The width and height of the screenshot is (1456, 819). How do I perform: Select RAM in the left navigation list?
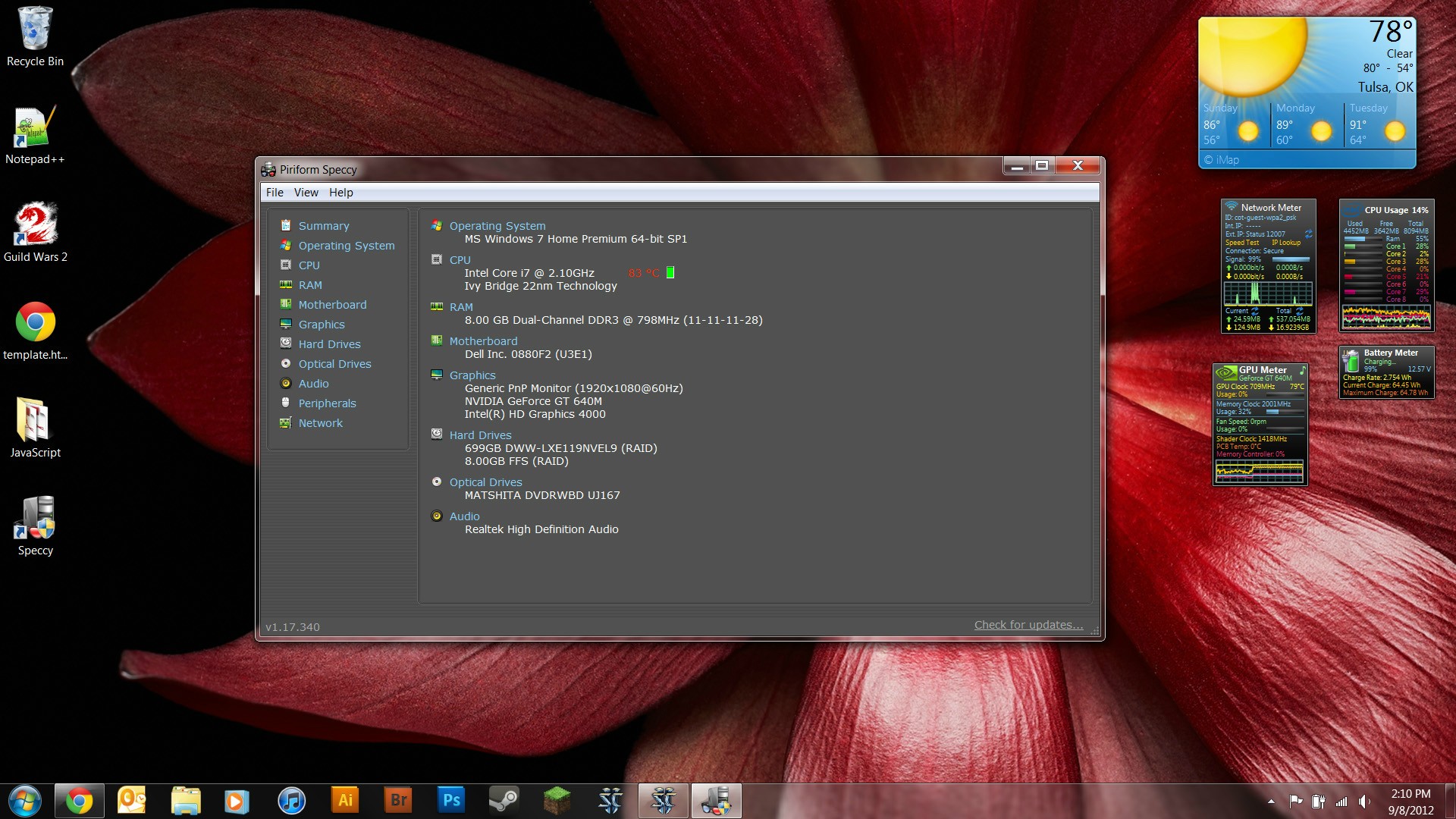(x=310, y=285)
